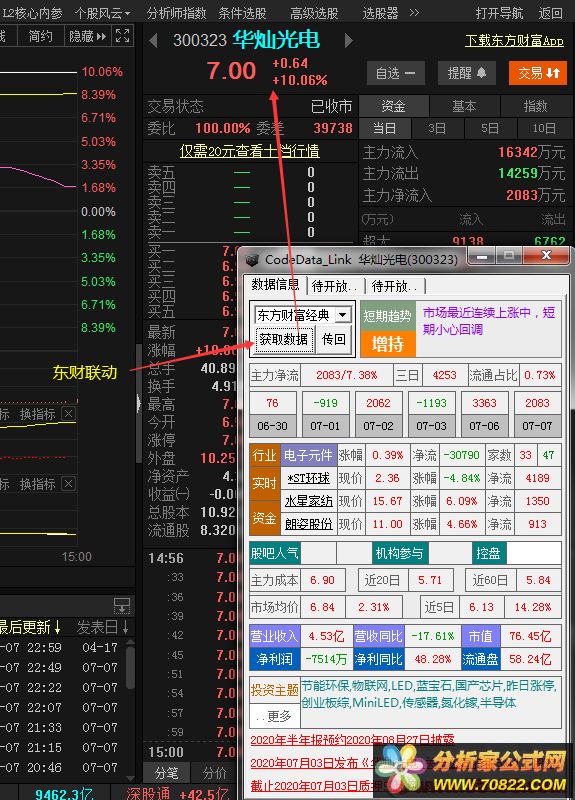Open 朗姿股份 stock link
Screen dimensions: 575x800
tap(308, 524)
